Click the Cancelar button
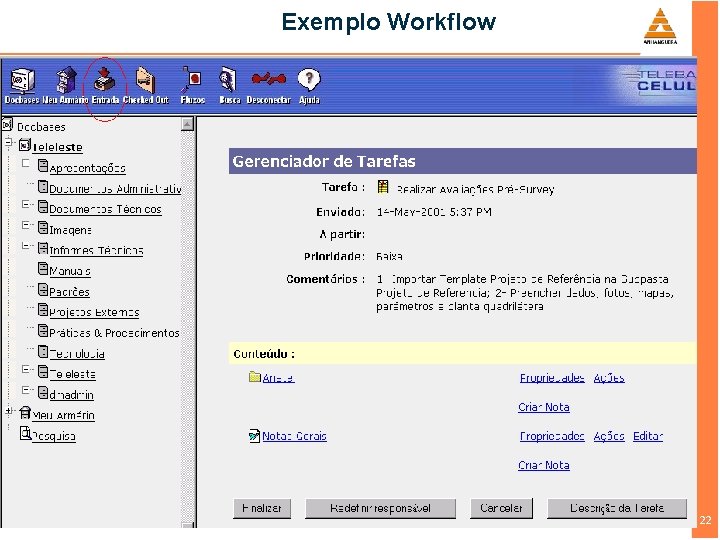 [501, 508]
